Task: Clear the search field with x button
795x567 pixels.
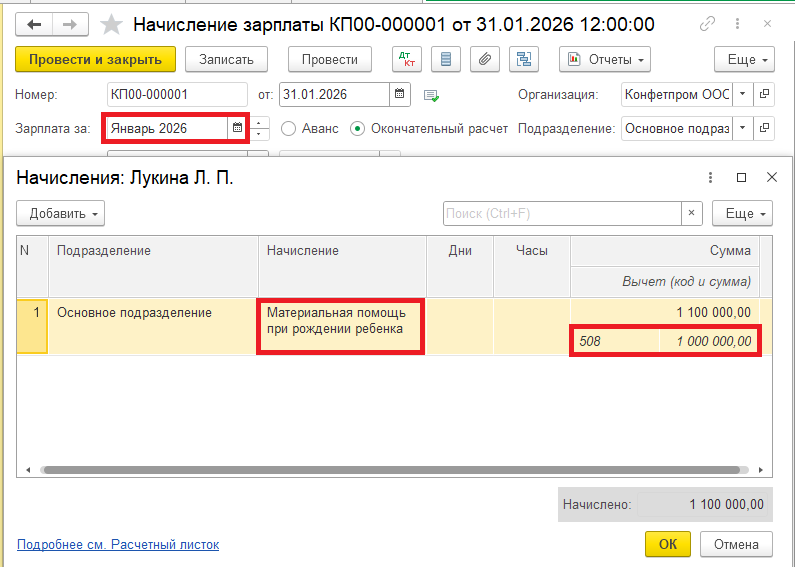Action: click(692, 214)
